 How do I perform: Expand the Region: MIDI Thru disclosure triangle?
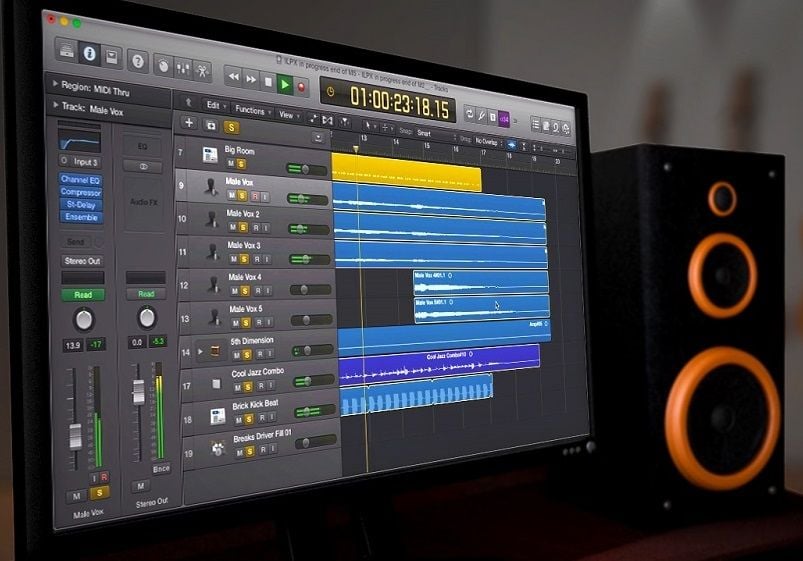point(54,84)
